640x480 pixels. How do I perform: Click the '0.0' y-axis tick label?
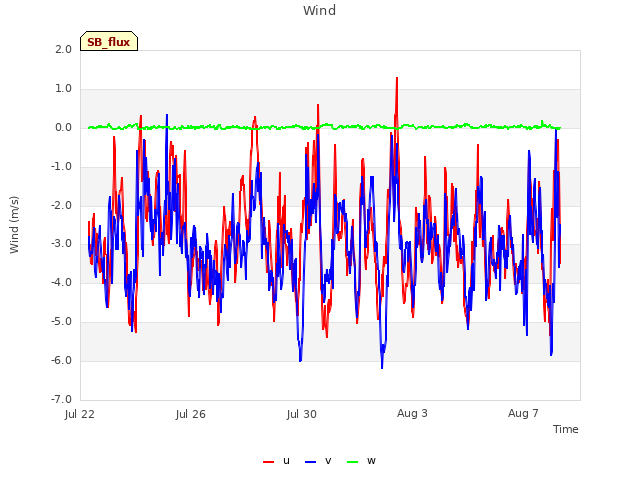(63, 128)
